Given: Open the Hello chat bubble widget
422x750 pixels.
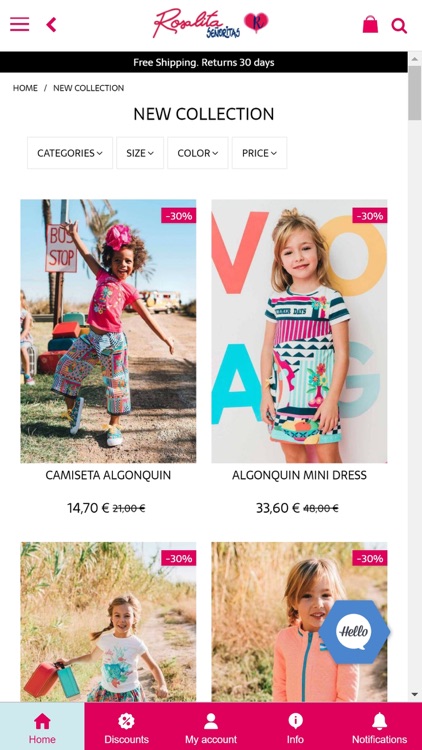Looking at the screenshot, I should pyautogui.click(x=354, y=632).
